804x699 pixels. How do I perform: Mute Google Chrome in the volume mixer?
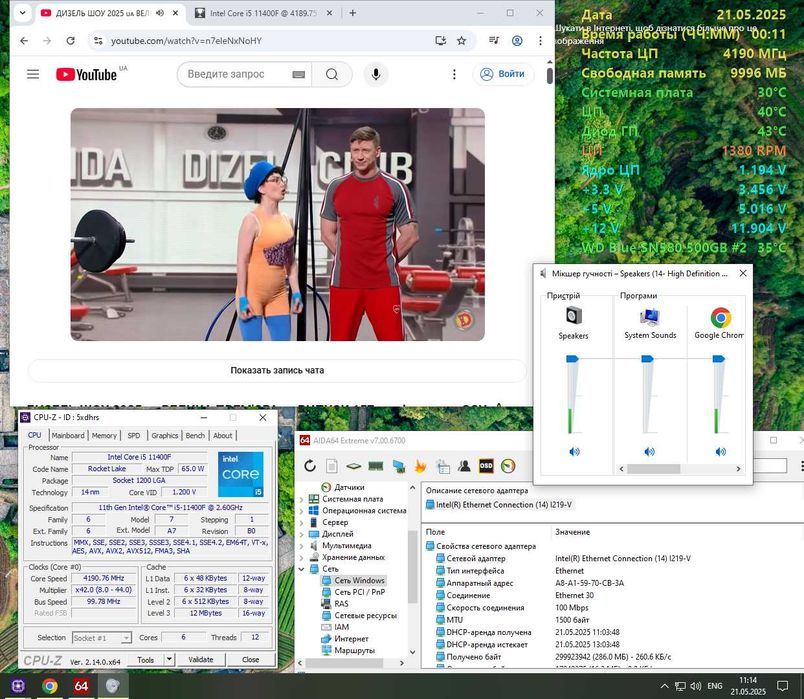point(720,452)
